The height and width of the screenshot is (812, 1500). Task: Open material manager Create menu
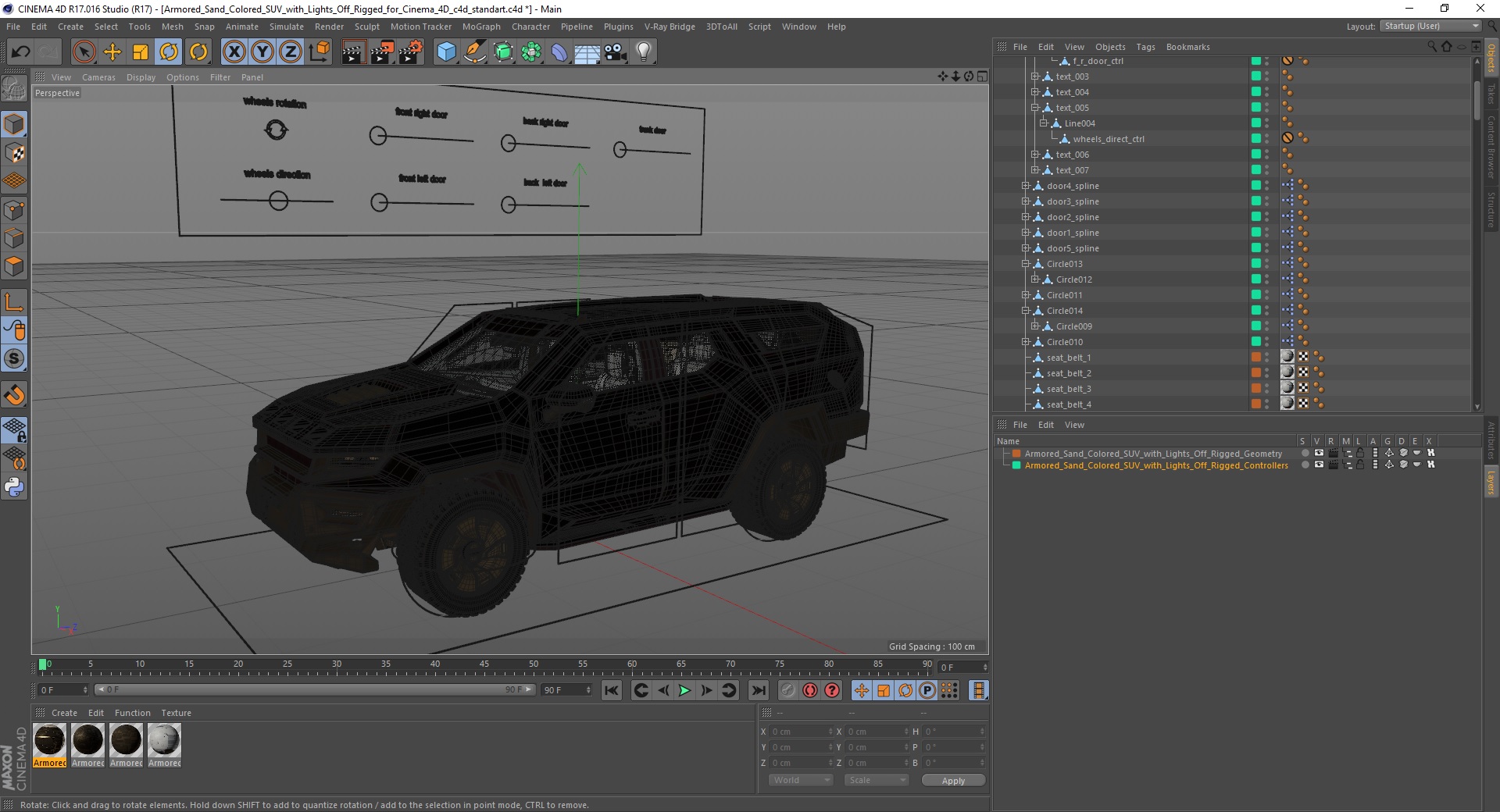64,713
